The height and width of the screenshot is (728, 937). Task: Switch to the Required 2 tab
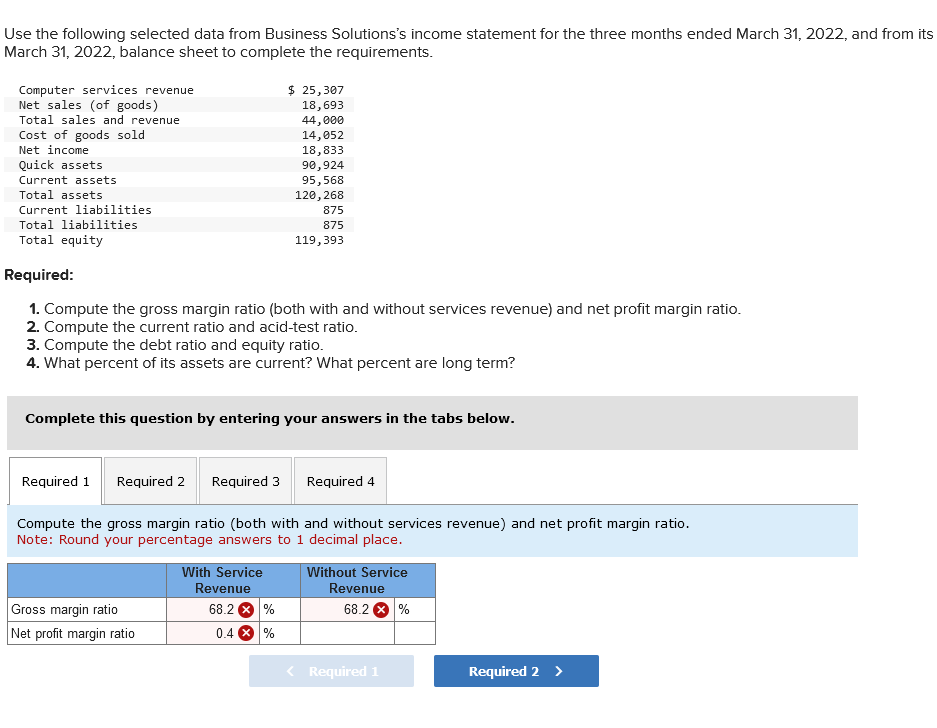(x=150, y=480)
